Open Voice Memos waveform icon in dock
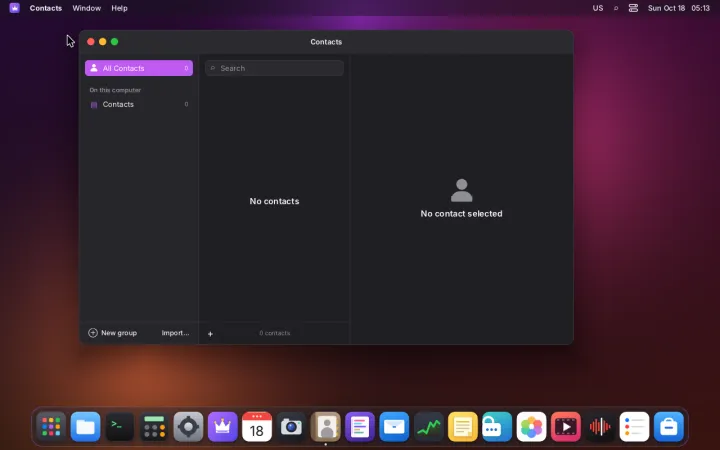This screenshot has height=450, width=720. coord(600,427)
